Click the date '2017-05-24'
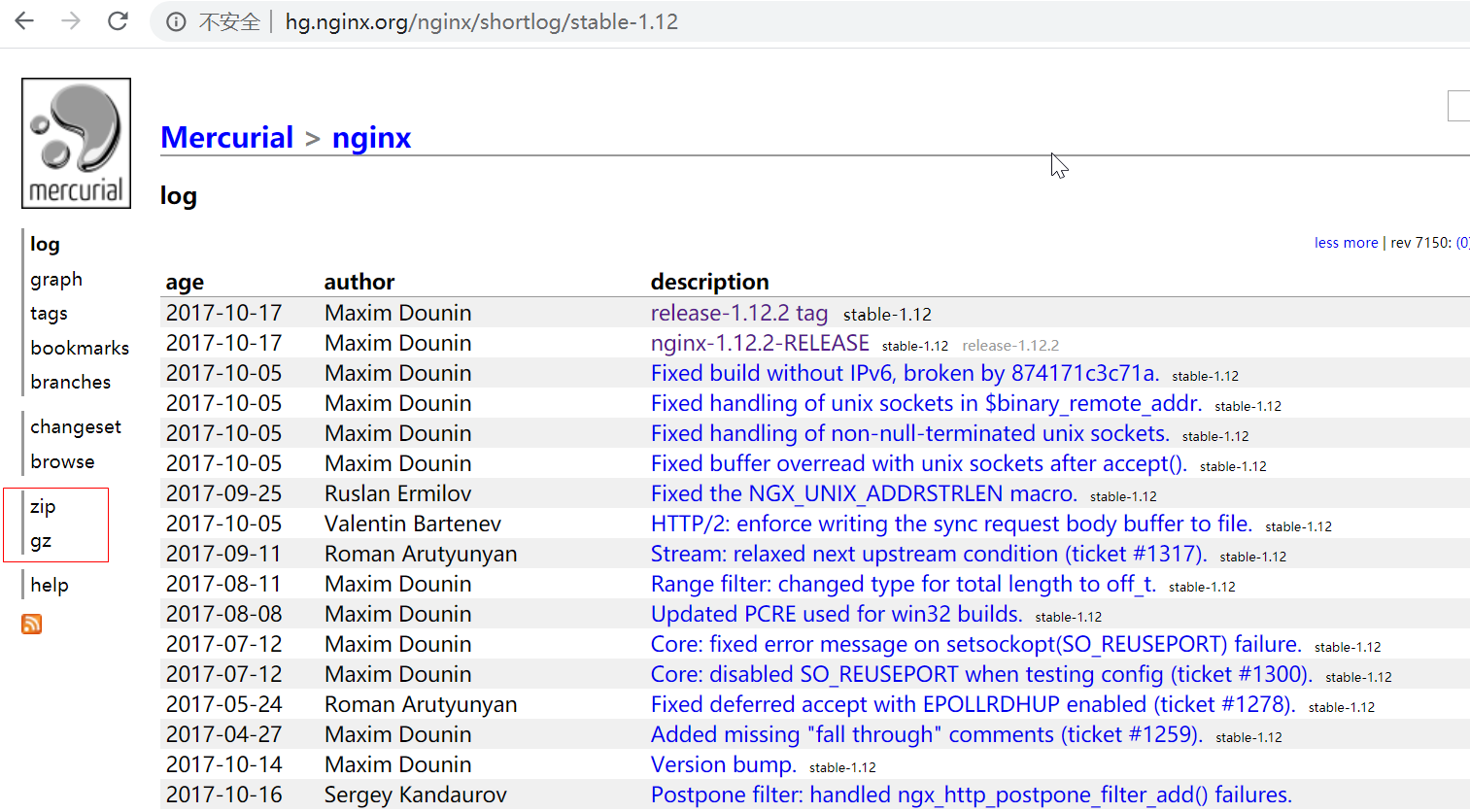Image resolution: width=1470 pixels, height=812 pixels. coord(224,704)
